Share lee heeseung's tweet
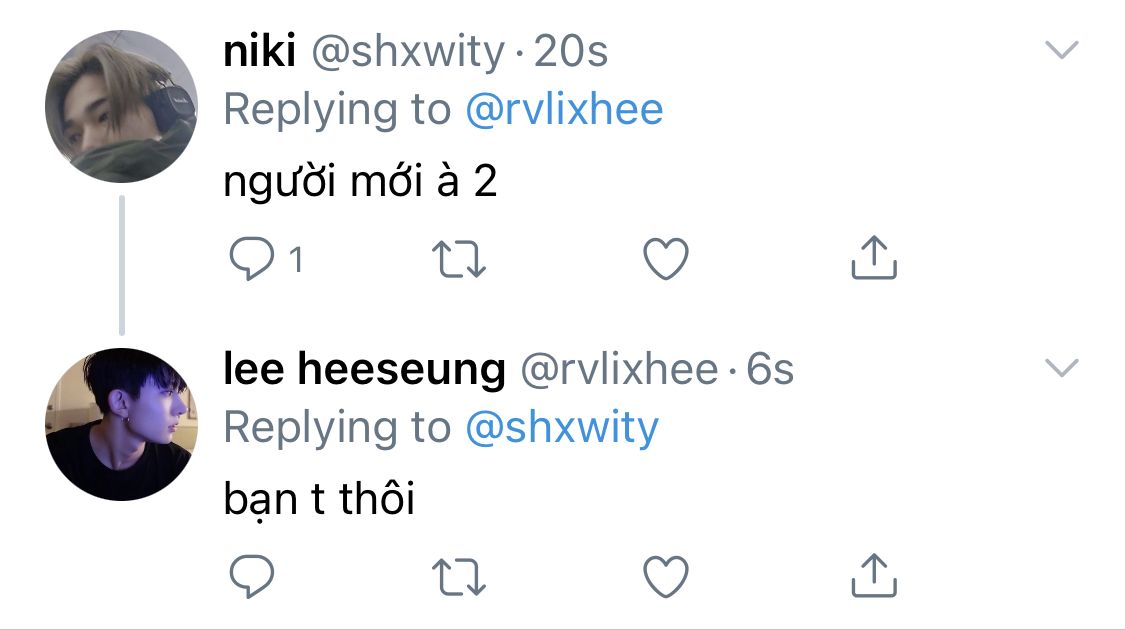This screenshot has height=630, width=1125. pyautogui.click(x=873, y=574)
